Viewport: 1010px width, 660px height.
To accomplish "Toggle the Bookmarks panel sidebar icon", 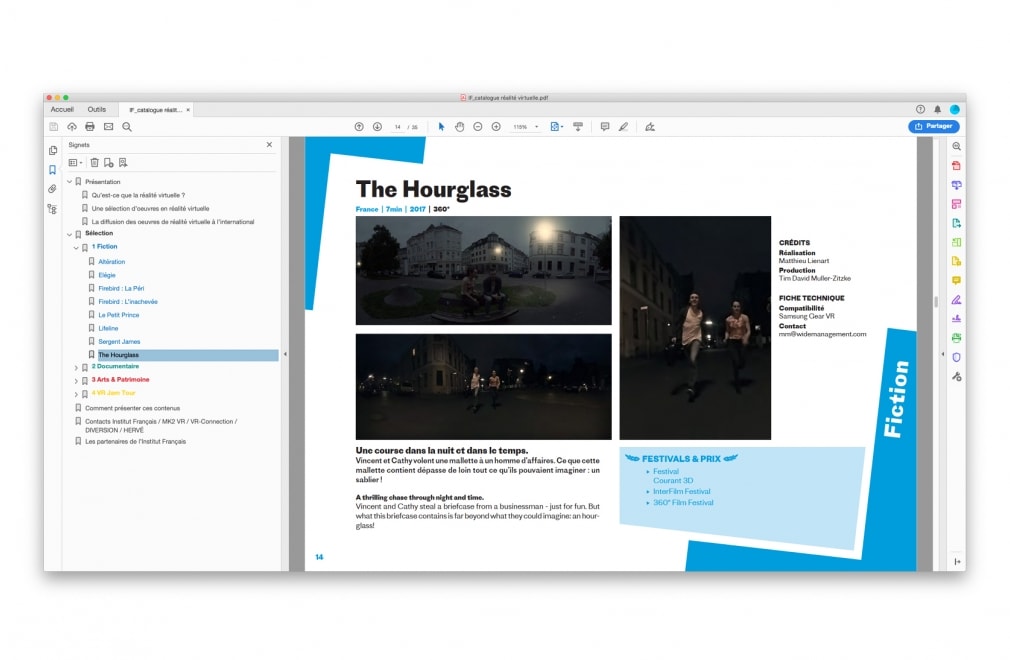I will pyautogui.click(x=52, y=170).
